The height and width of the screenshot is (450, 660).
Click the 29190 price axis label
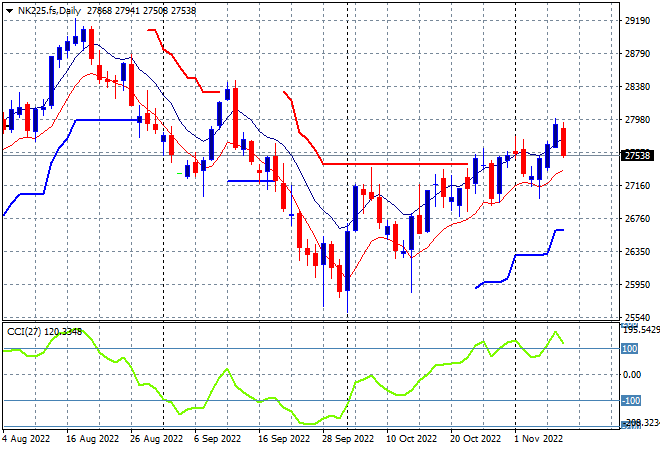click(x=637, y=20)
